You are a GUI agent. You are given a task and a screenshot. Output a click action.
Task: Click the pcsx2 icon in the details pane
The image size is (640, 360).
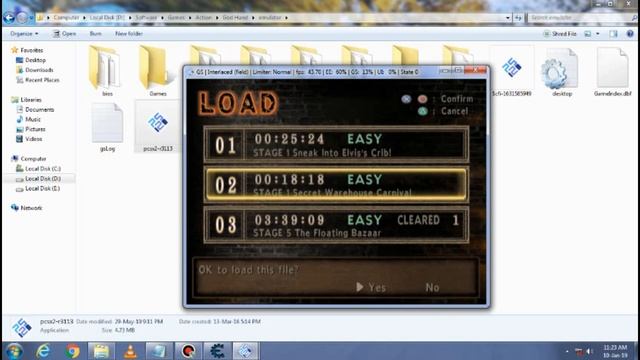point(21,327)
